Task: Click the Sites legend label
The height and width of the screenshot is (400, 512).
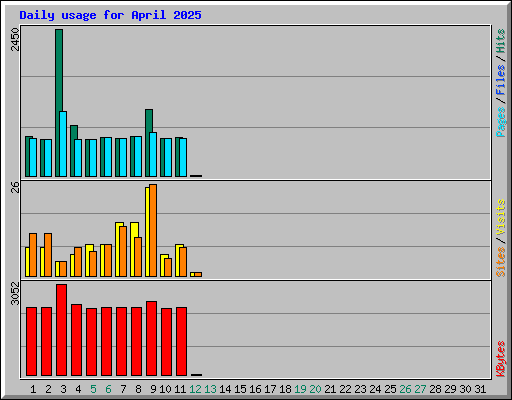Action: (x=501, y=262)
